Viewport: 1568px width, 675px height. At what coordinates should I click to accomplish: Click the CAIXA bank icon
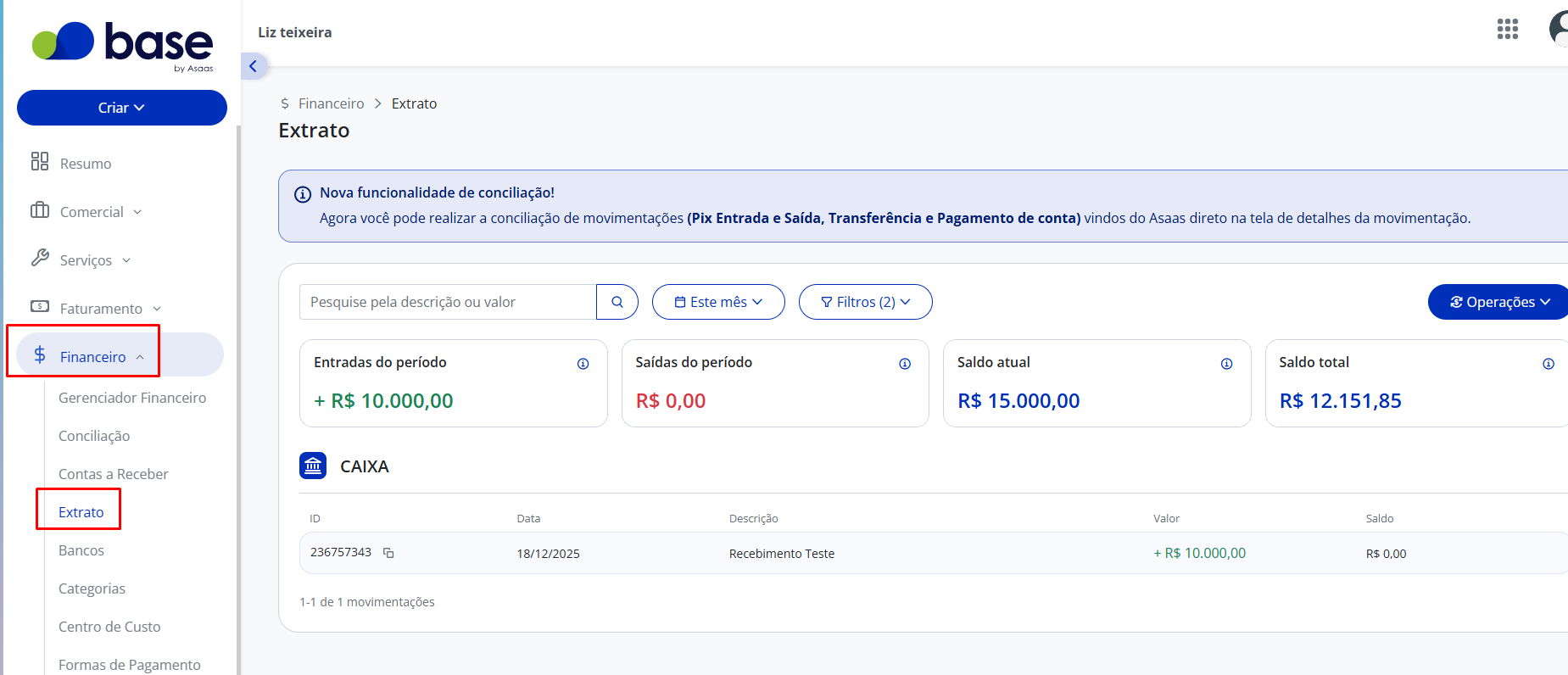point(313,466)
